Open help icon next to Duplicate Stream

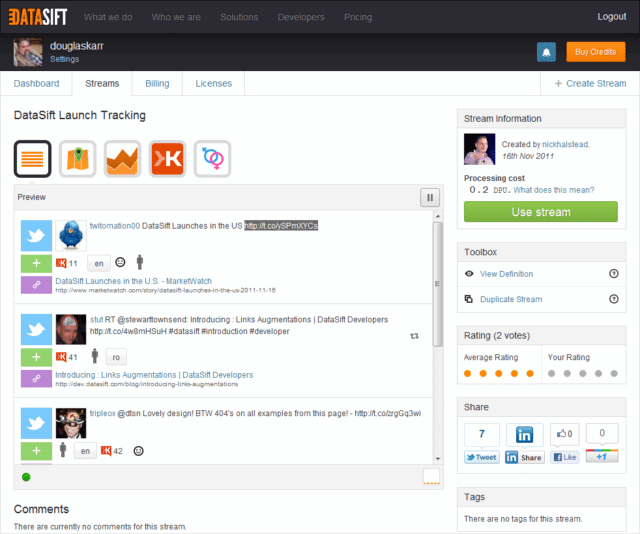(613, 299)
